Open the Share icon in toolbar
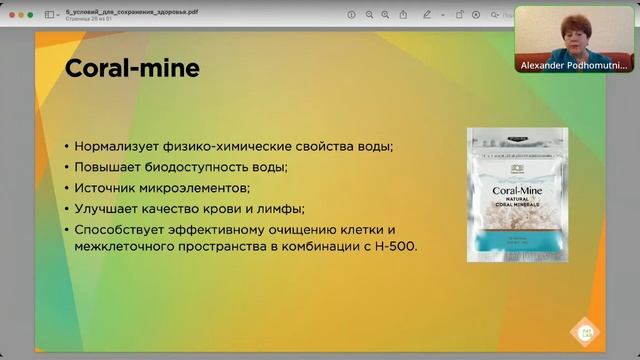The image size is (640, 360). tap(403, 14)
